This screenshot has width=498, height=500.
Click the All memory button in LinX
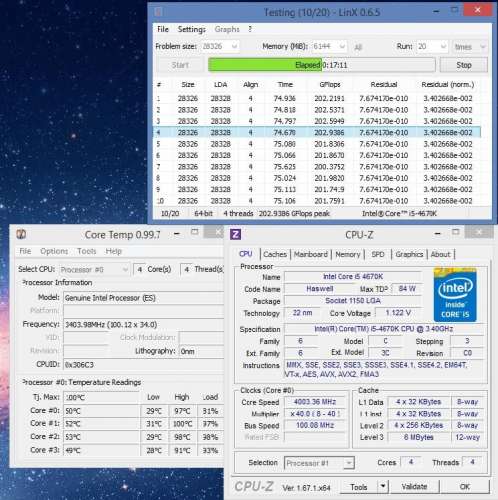tap(358, 47)
